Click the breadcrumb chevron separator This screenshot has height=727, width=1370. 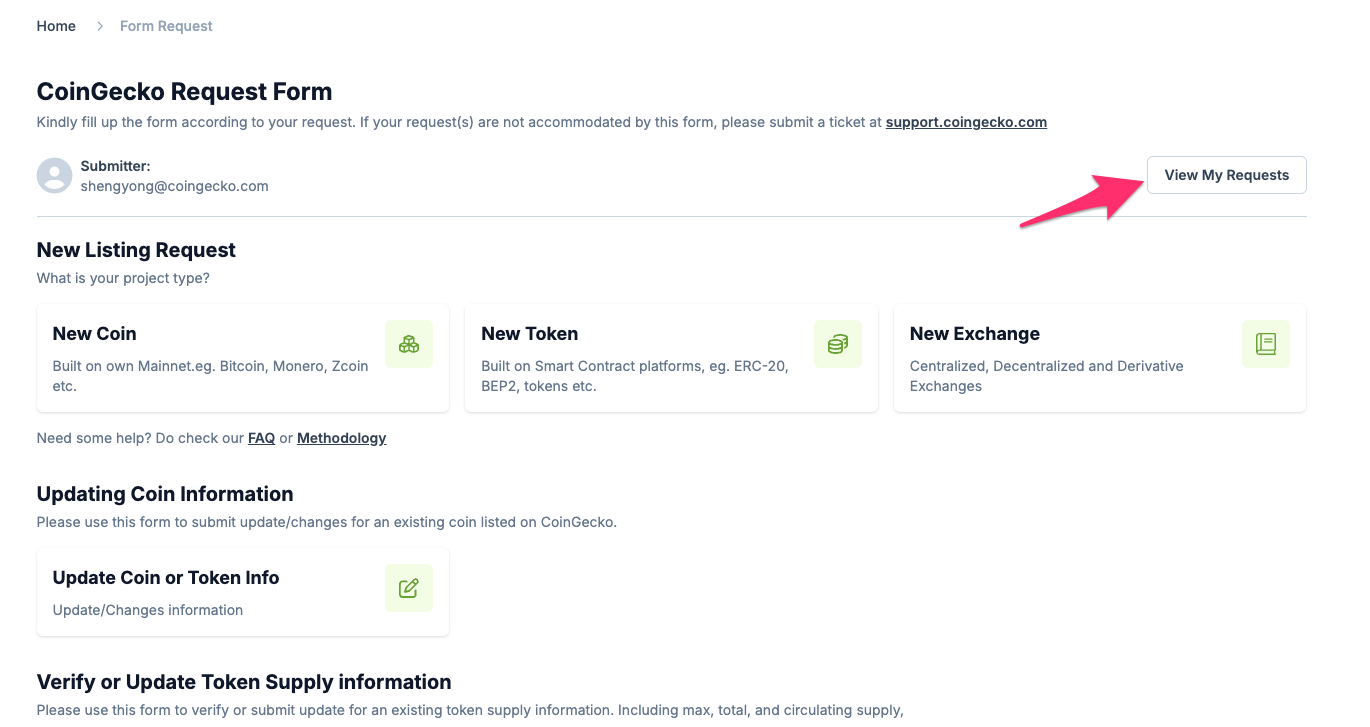(x=100, y=26)
